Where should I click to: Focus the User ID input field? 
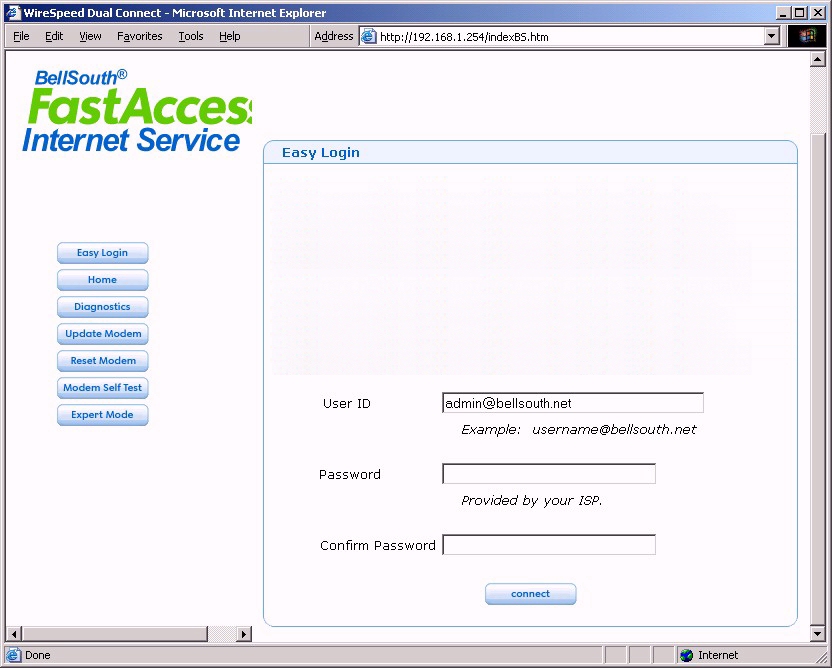pos(573,403)
